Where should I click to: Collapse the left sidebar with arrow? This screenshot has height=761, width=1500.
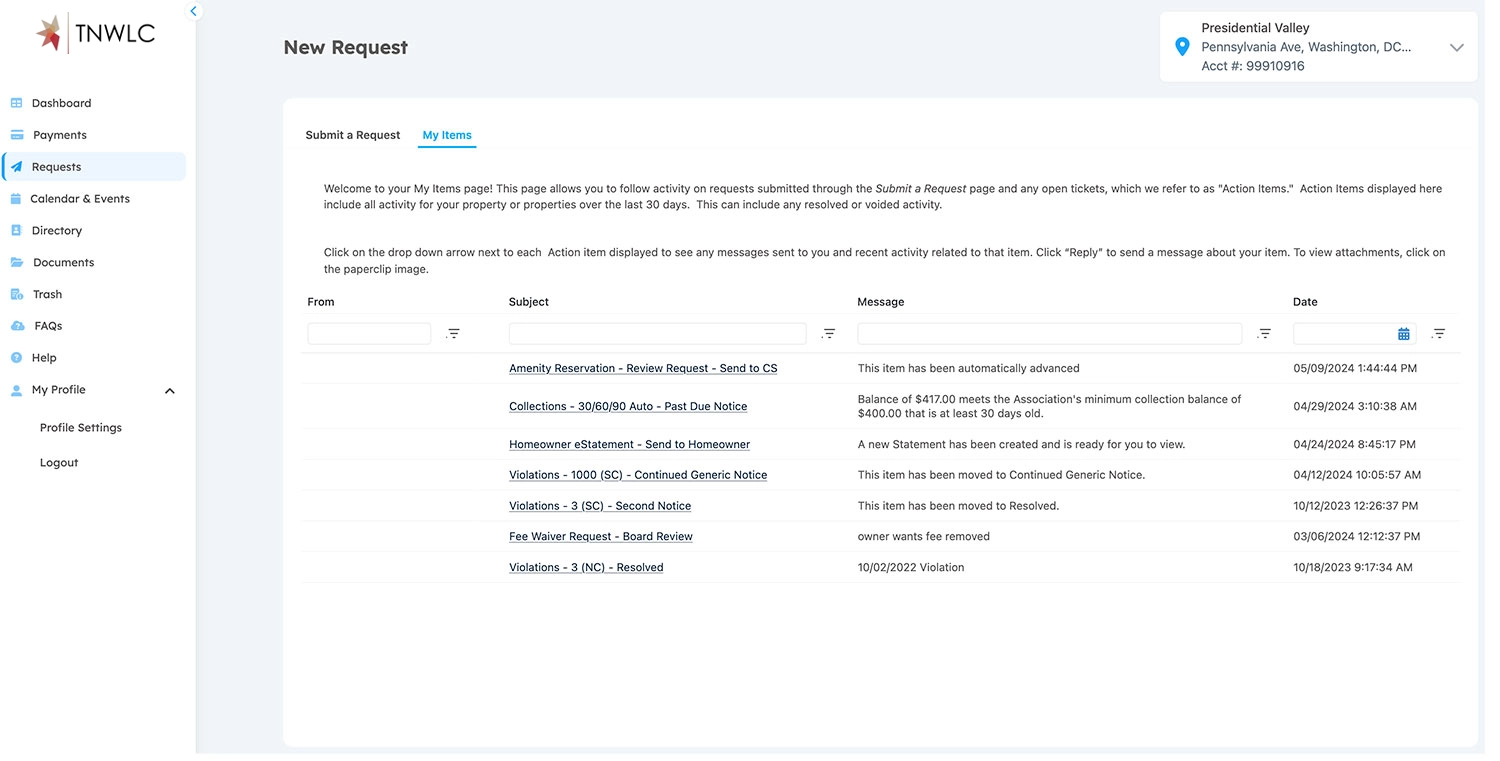point(195,11)
